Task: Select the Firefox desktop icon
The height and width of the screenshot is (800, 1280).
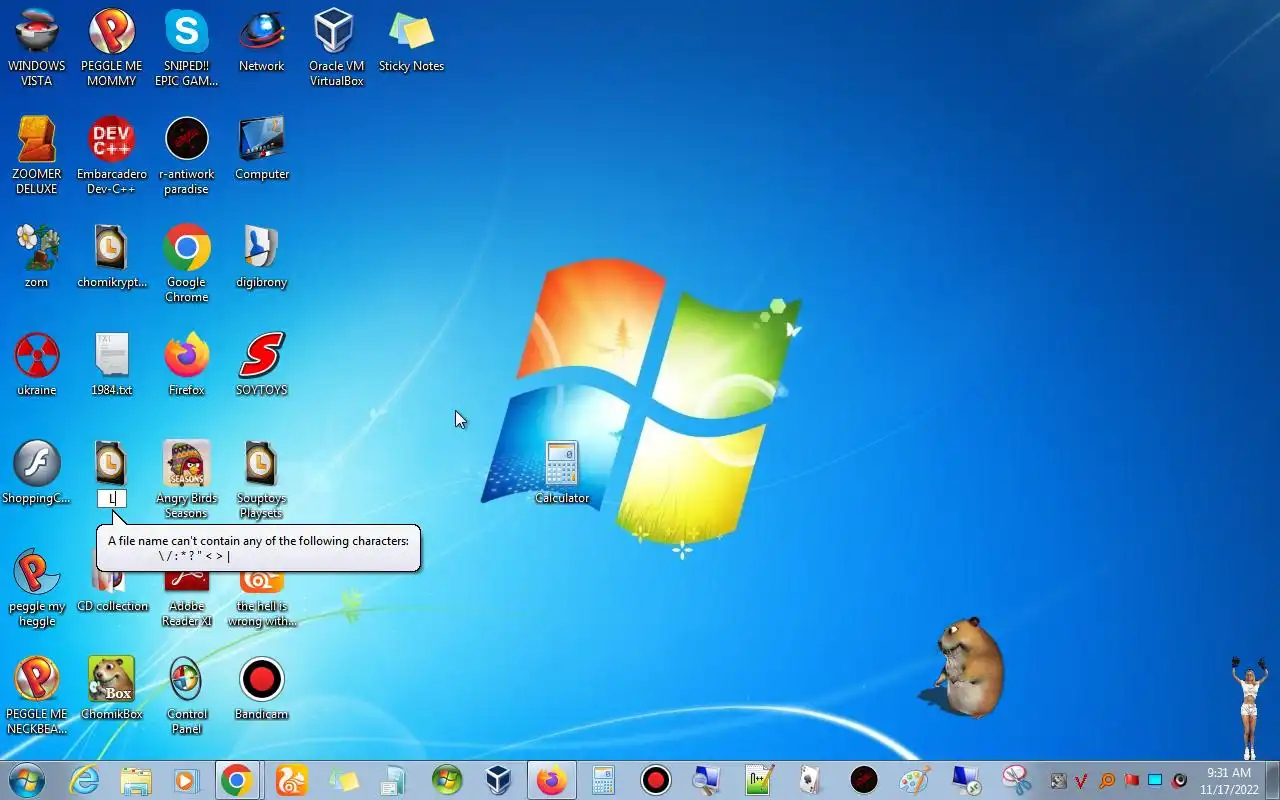Action: (x=187, y=365)
